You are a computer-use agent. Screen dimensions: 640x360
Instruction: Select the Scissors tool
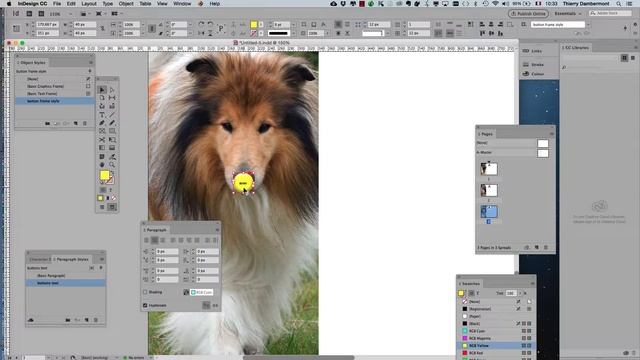[102, 140]
